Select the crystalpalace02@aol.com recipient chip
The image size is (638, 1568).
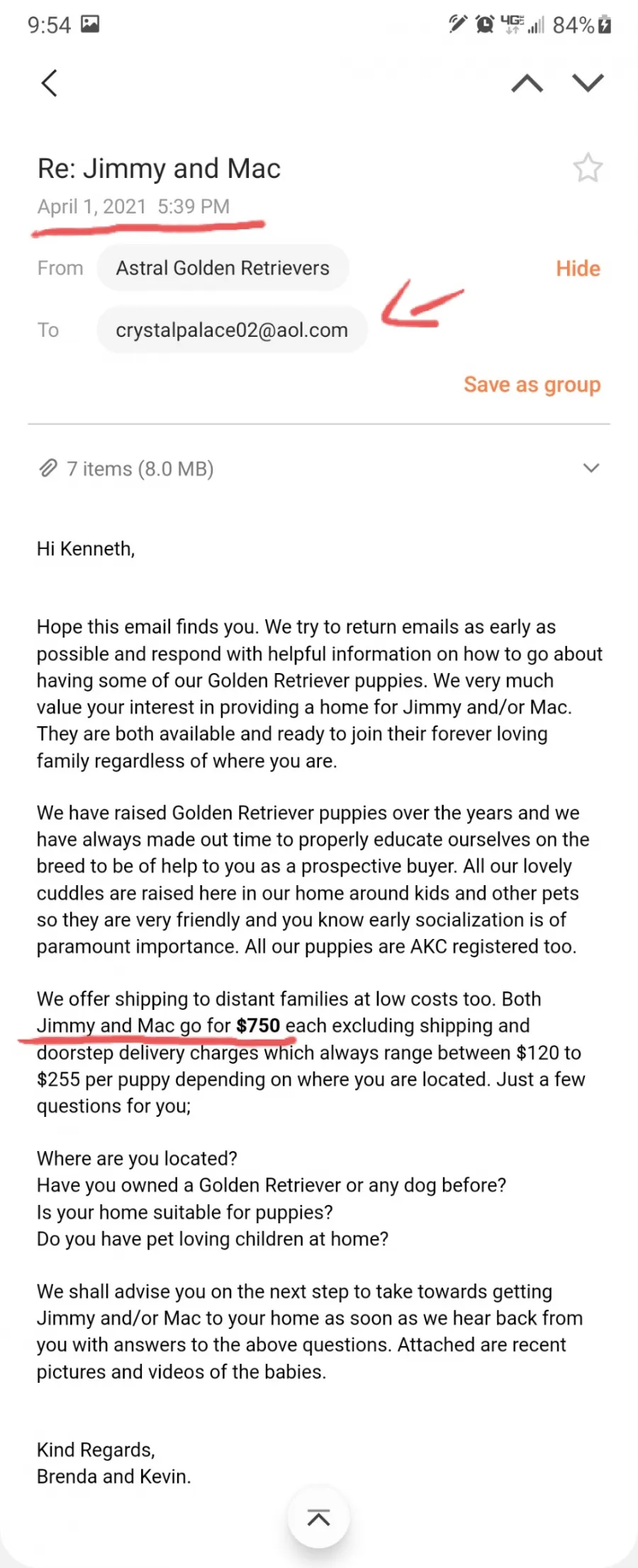(232, 330)
